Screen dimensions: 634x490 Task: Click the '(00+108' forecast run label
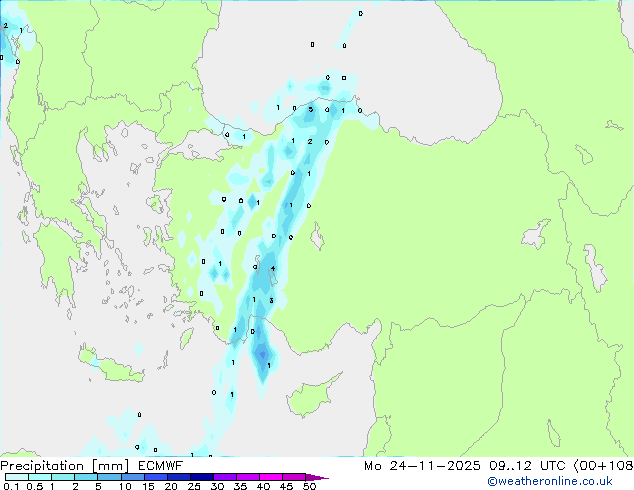[x=603, y=466]
